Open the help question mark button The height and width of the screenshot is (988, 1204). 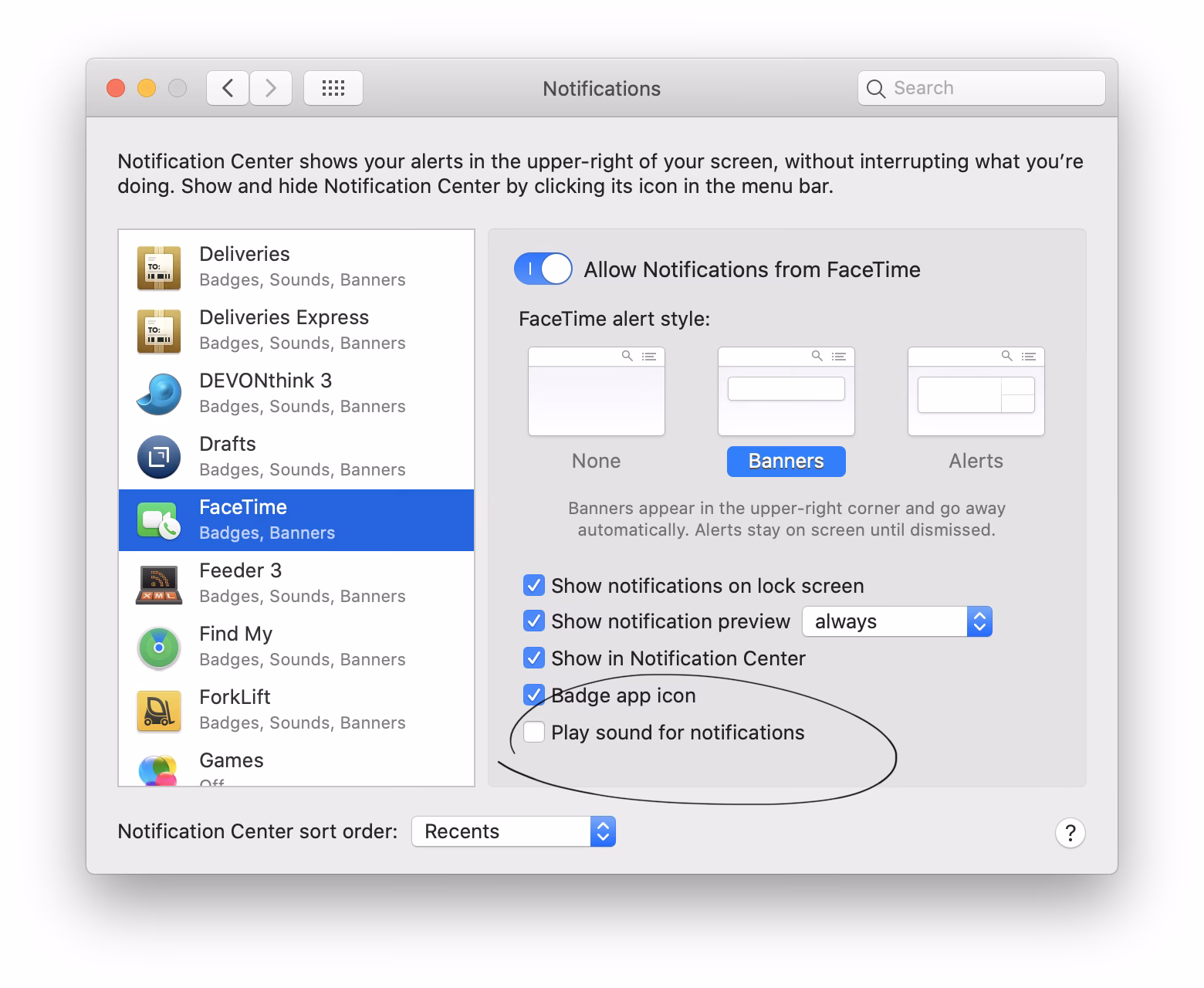tap(1070, 833)
